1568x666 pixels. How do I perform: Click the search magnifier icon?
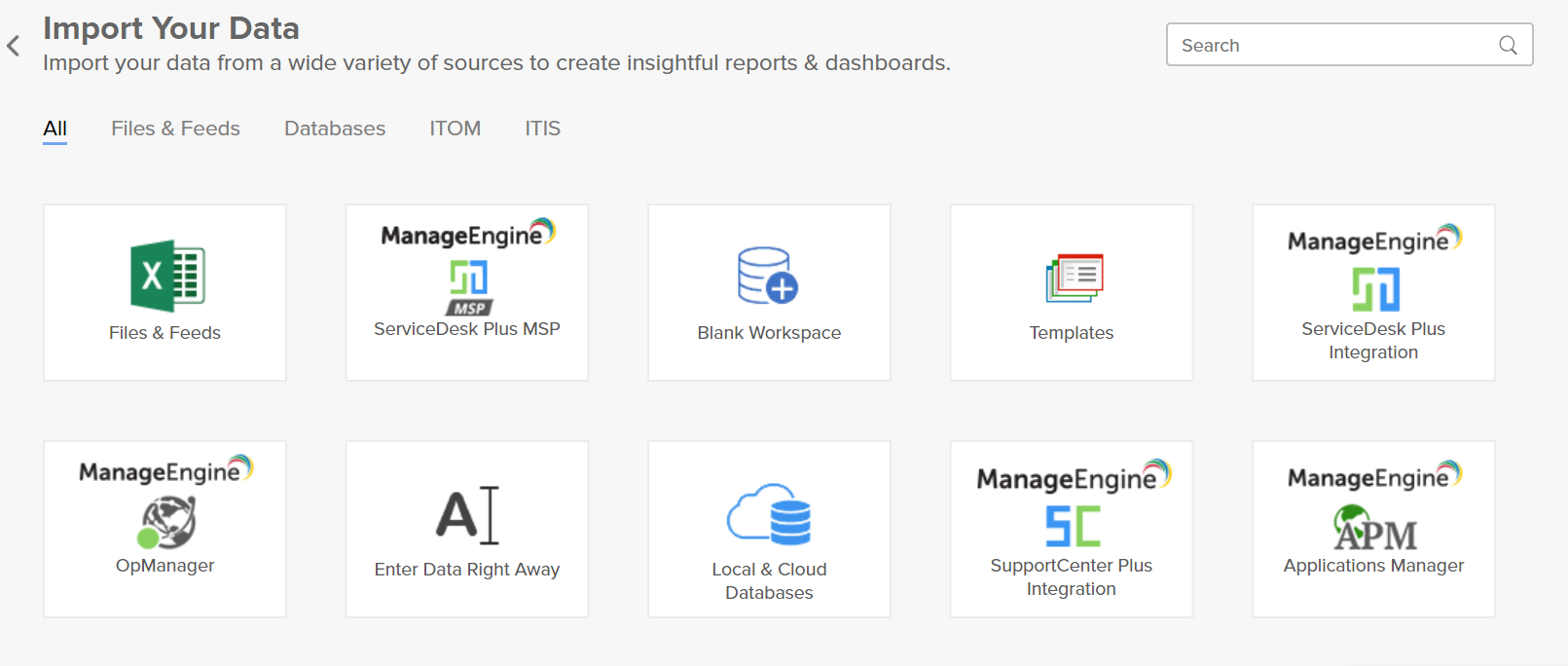coord(1508,45)
